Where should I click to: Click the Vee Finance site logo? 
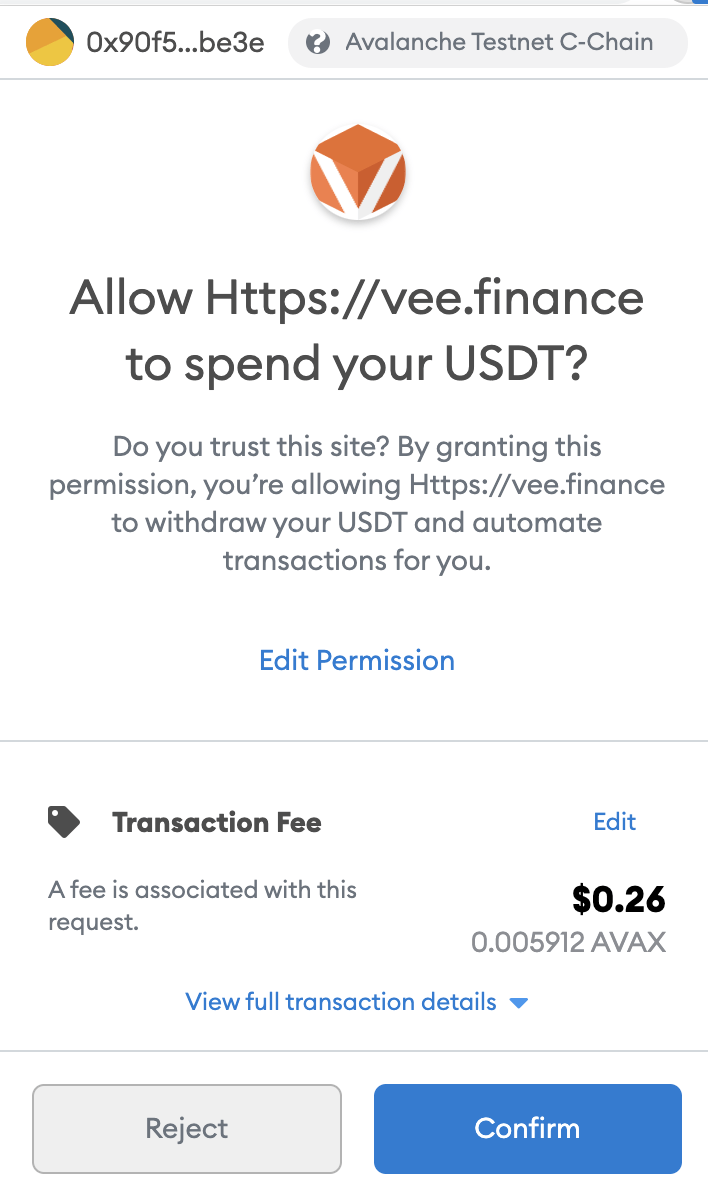[x=357, y=172]
